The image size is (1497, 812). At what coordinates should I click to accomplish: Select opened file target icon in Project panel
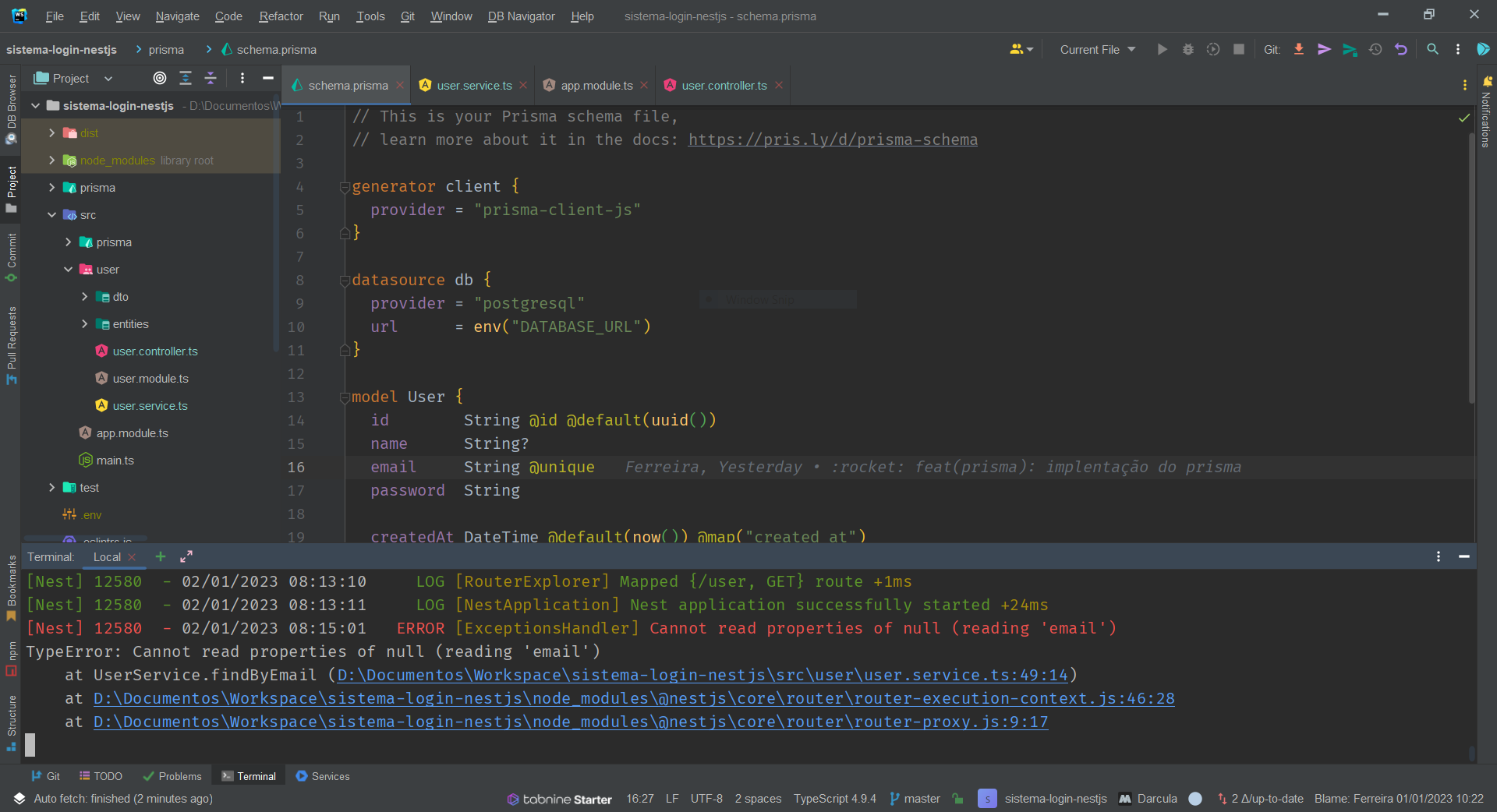point(160,78)
